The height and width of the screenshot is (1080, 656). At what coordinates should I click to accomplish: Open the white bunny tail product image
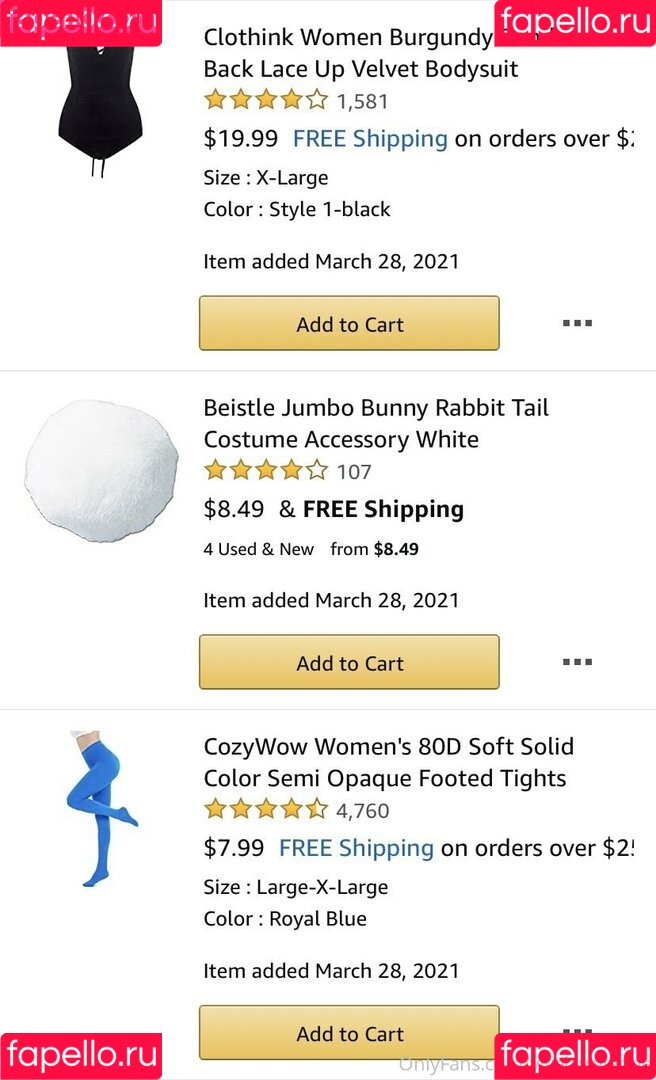(x=100, y=470)
